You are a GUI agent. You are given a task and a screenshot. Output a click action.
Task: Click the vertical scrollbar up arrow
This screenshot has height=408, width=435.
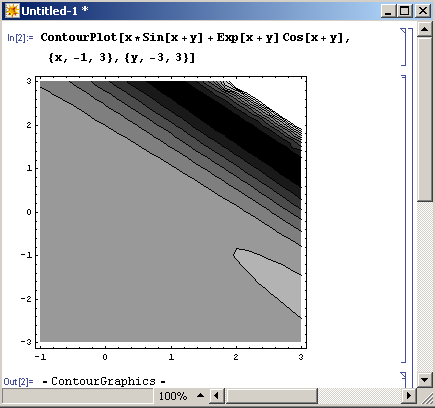425,29
